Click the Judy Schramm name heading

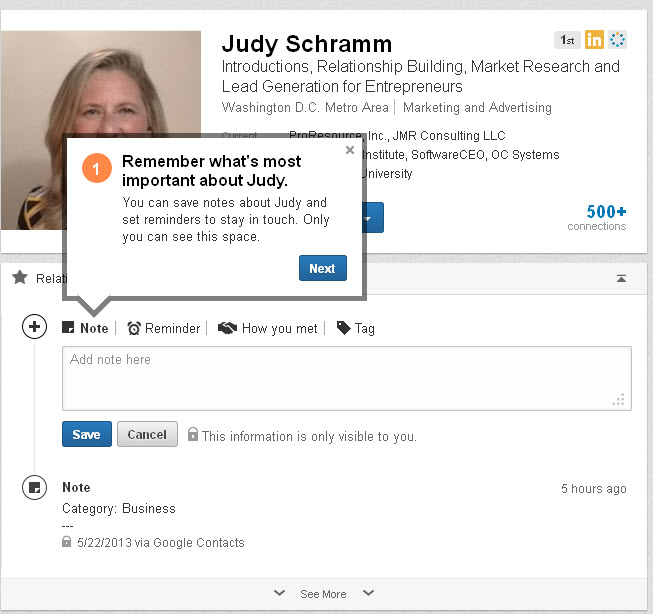[x=307, y=44]
